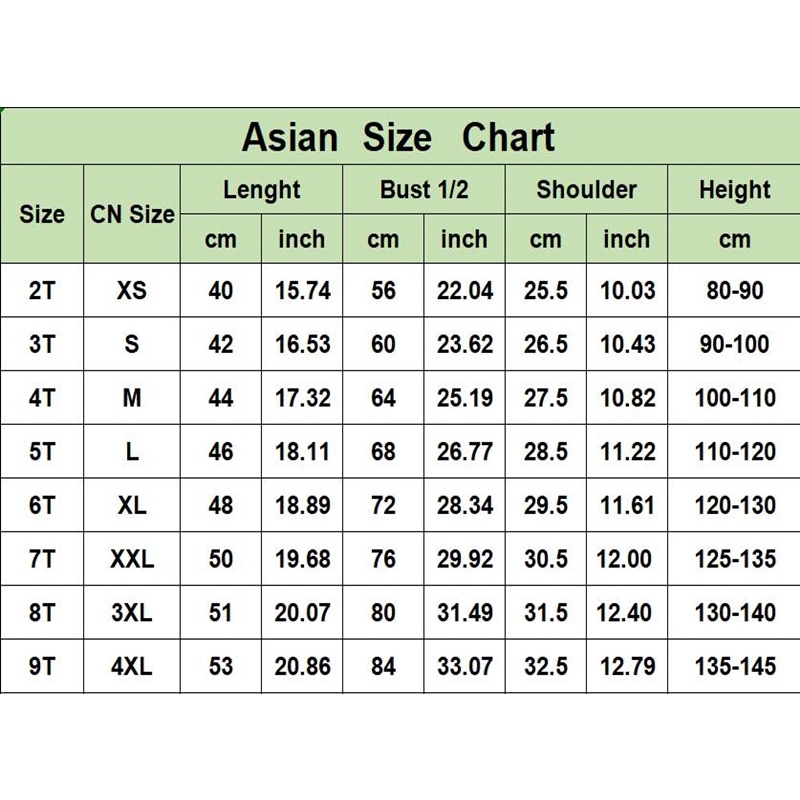
Task: Select the 3XL CN size cell
Action: 132,613
